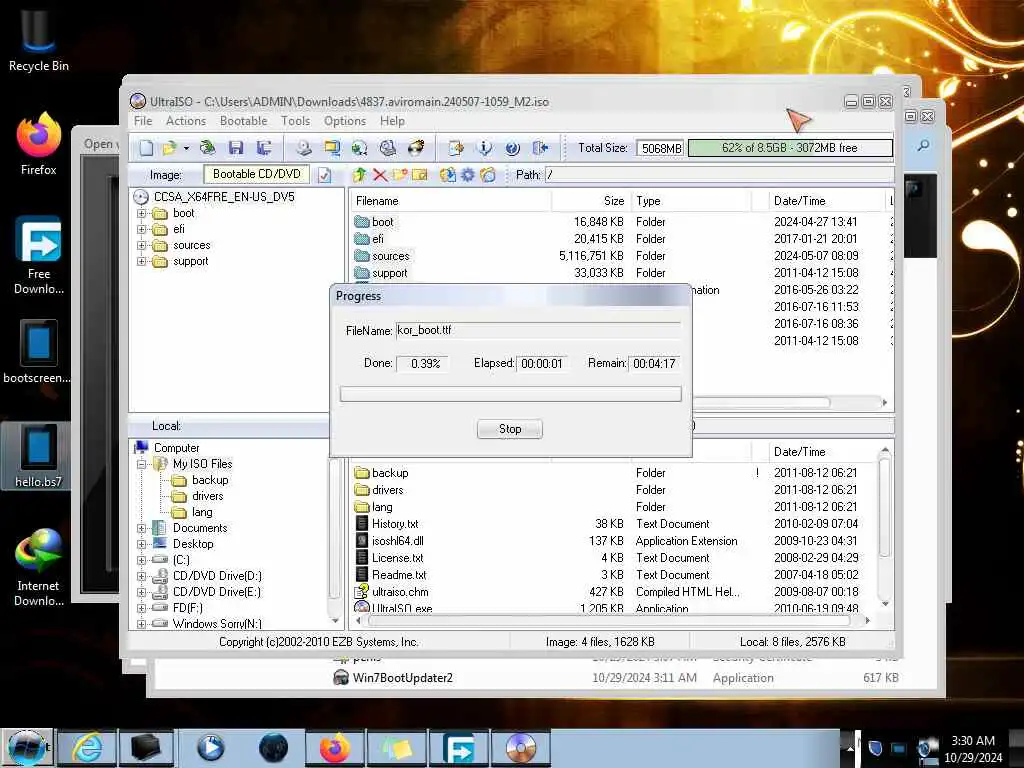Expand the sources folder in image tree

142,246
